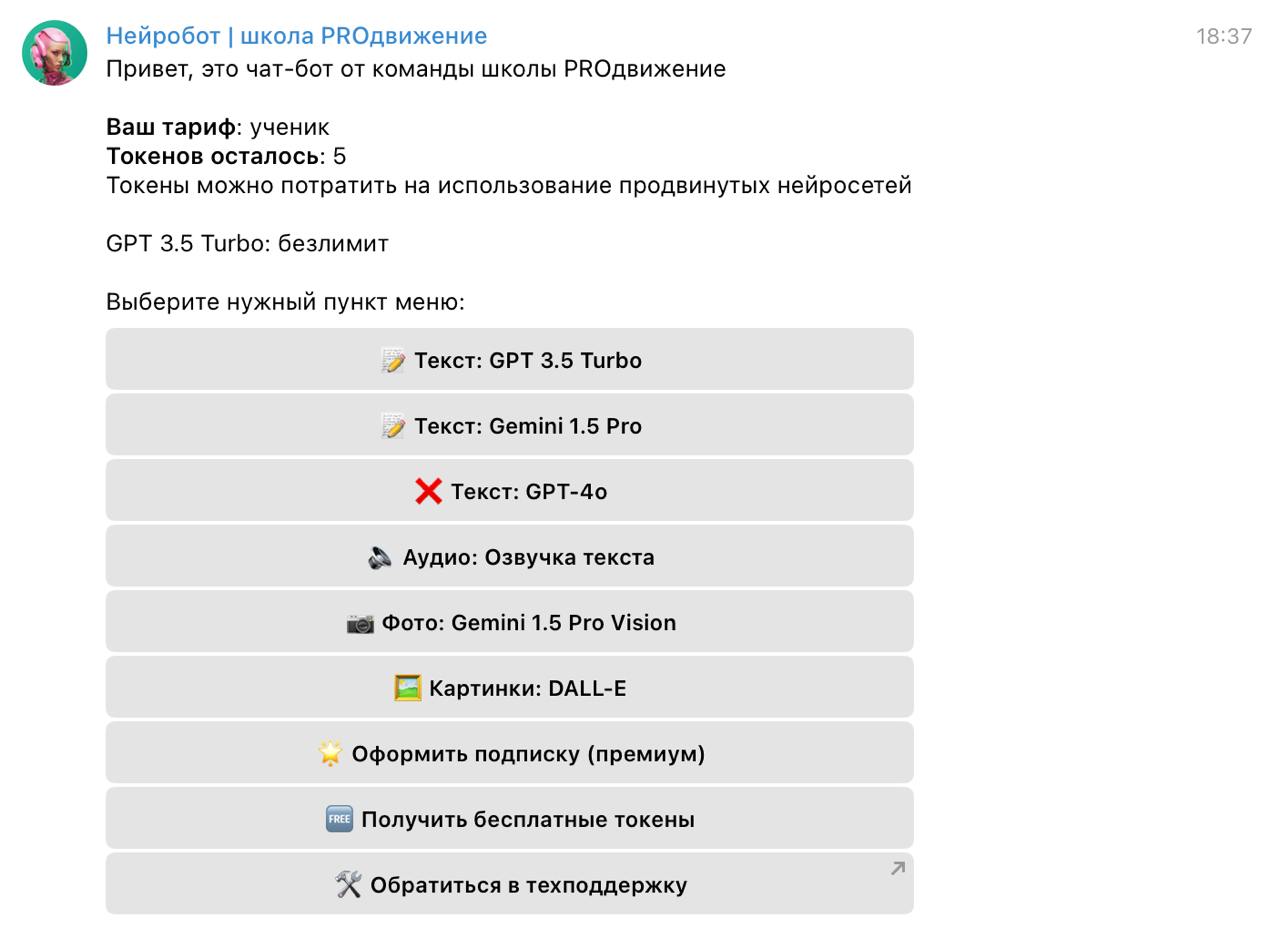Image resolution: width=1280 pixels, height=929 pixels.
Task: Click Оформить подписку (премиум) button
Action: click(x=510, y=754)
